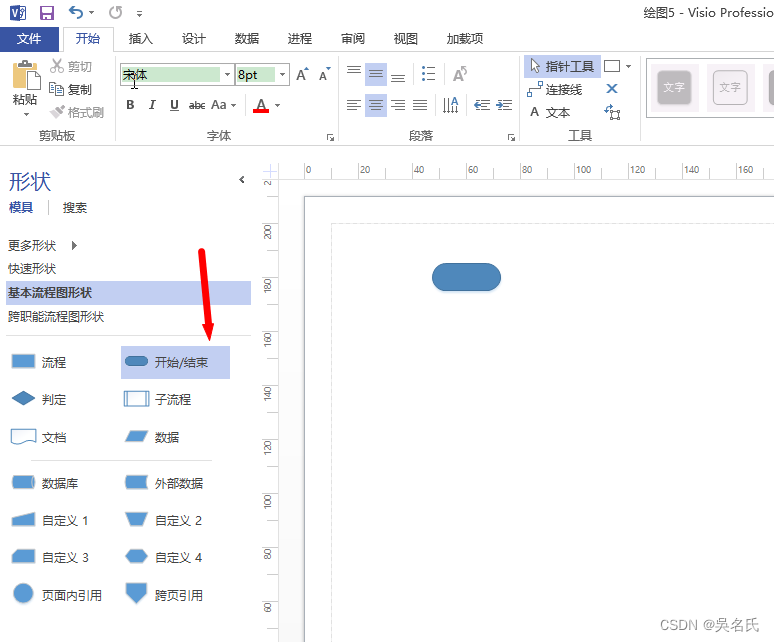
Task: Select Cross-Functional Flowchart Shapes (跨职能流程图形状) stencil
Action: [x=56, y=316]
